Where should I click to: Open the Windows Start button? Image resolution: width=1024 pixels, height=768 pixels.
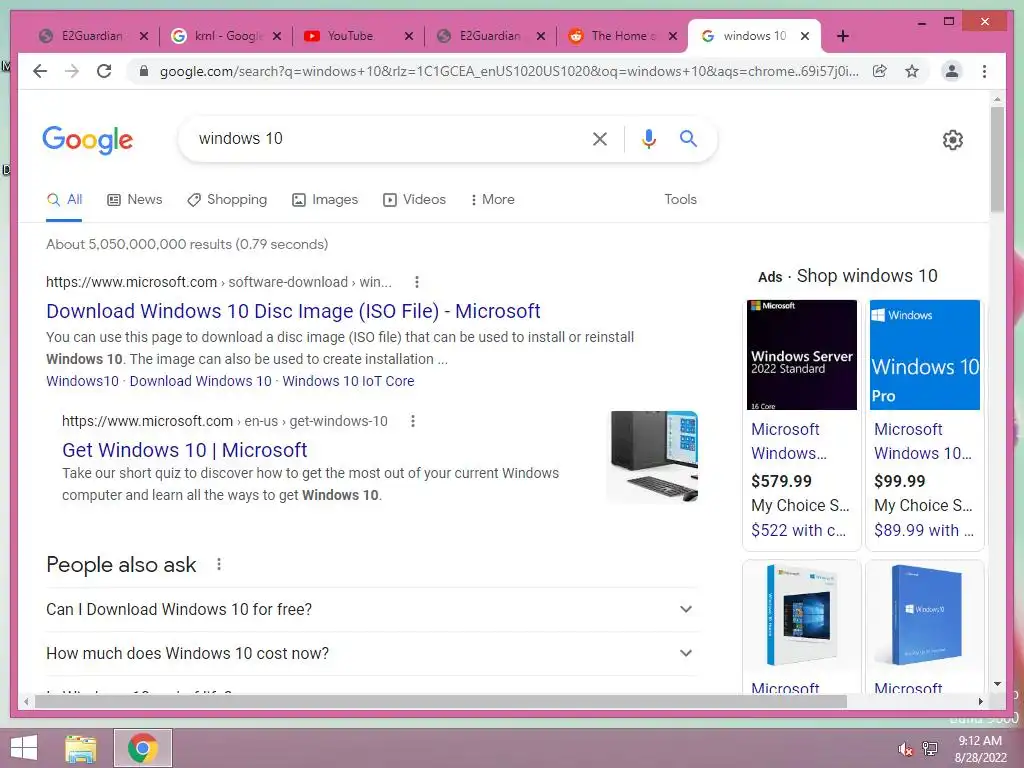click(24, 748)
